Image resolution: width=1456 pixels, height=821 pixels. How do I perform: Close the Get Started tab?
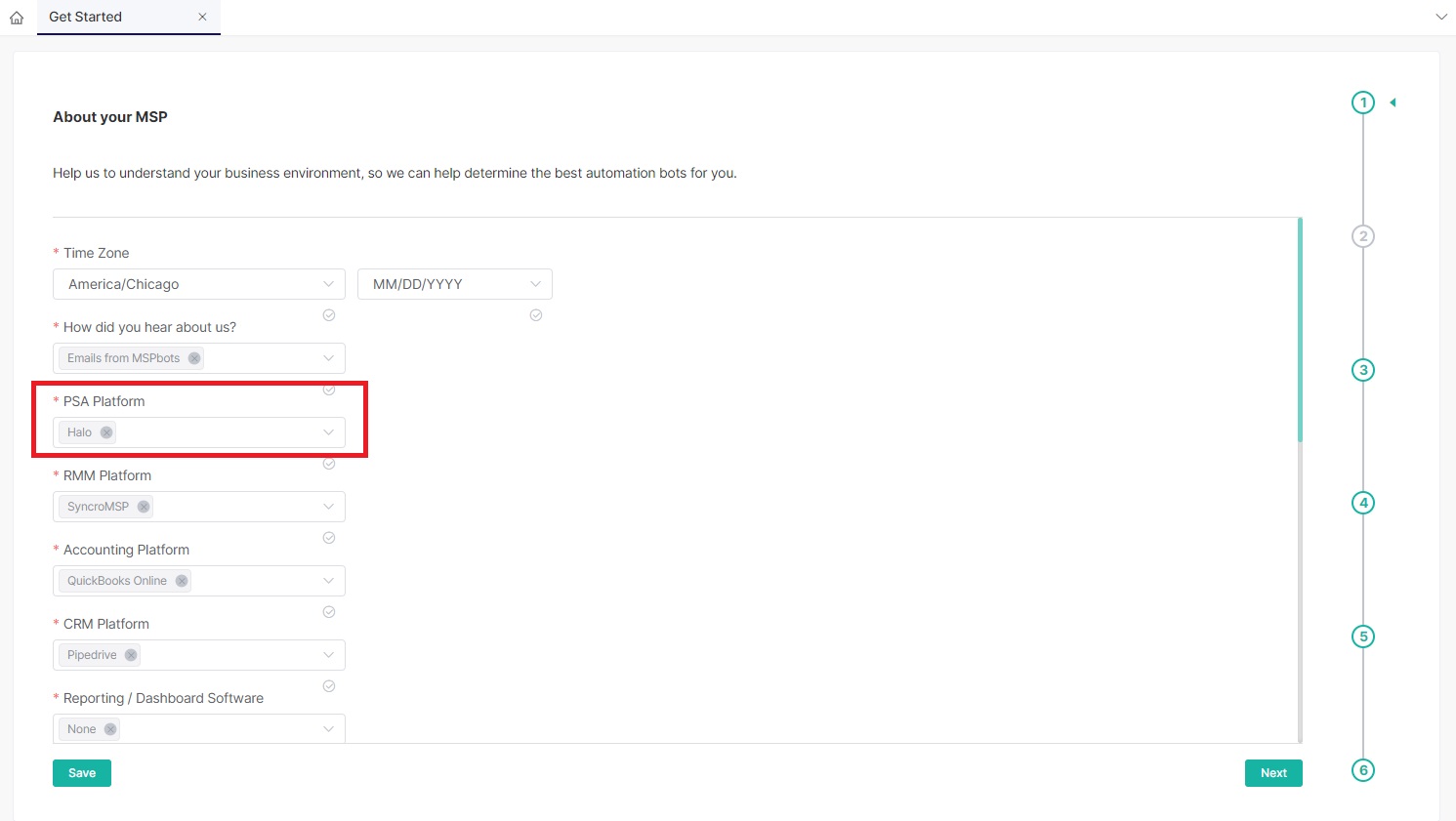click(x=202, y=17)
